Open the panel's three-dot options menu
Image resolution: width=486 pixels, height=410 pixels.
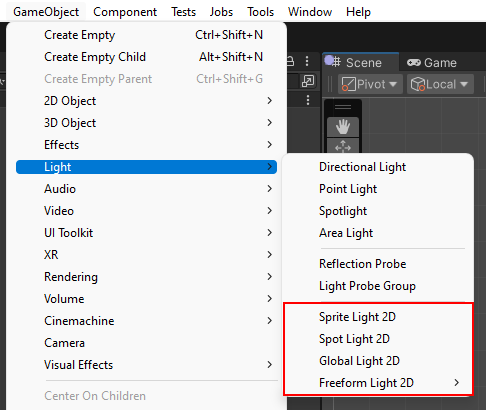(307, 61)
